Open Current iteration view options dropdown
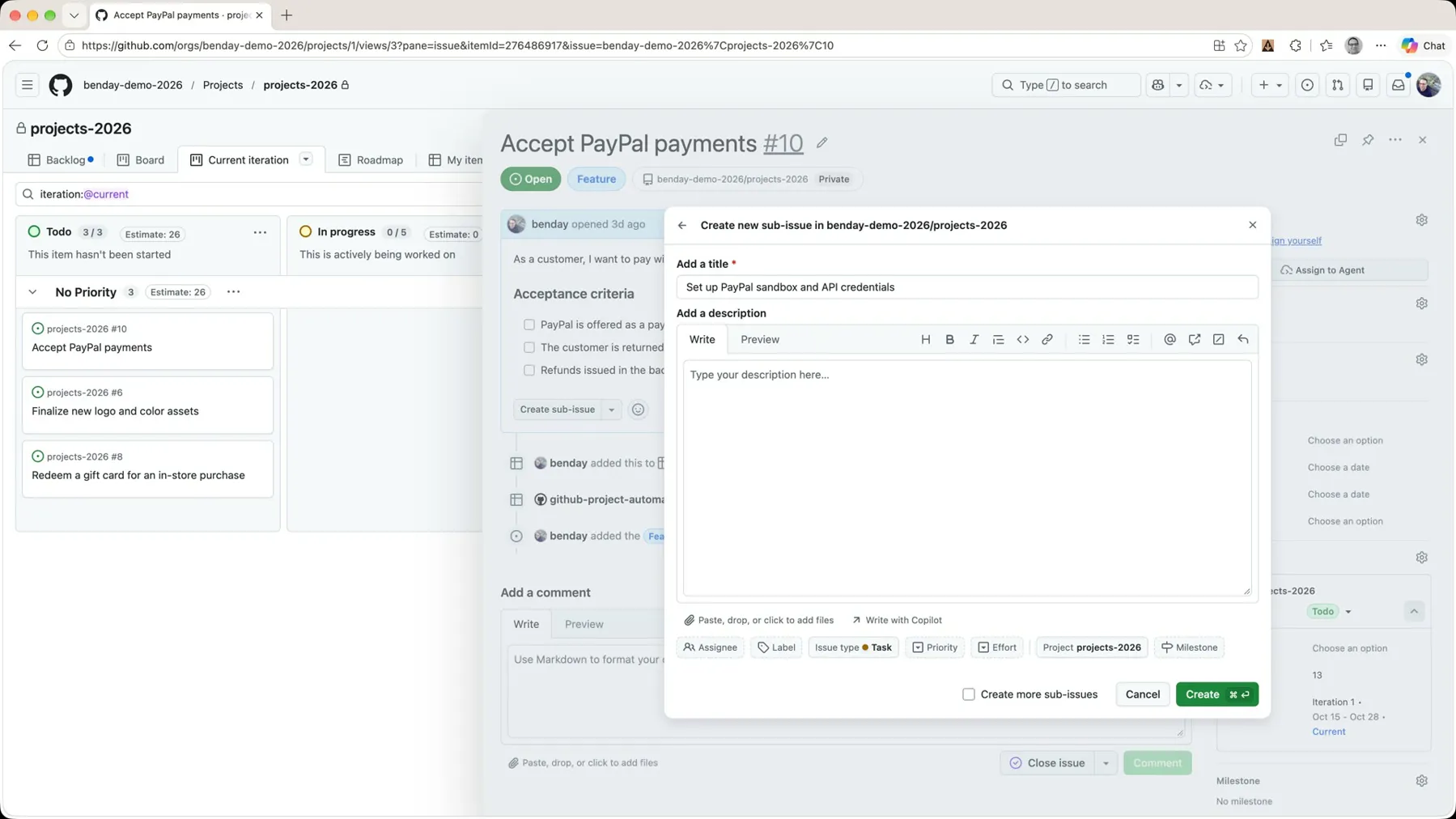 pyautogui.click(x=306, y=159)
